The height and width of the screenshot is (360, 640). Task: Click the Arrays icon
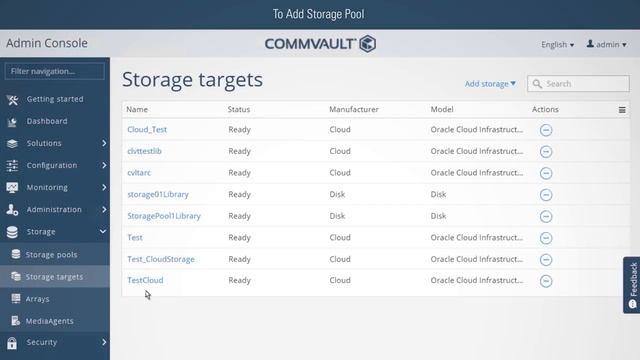pyautogui.click(x=16, y=298)
